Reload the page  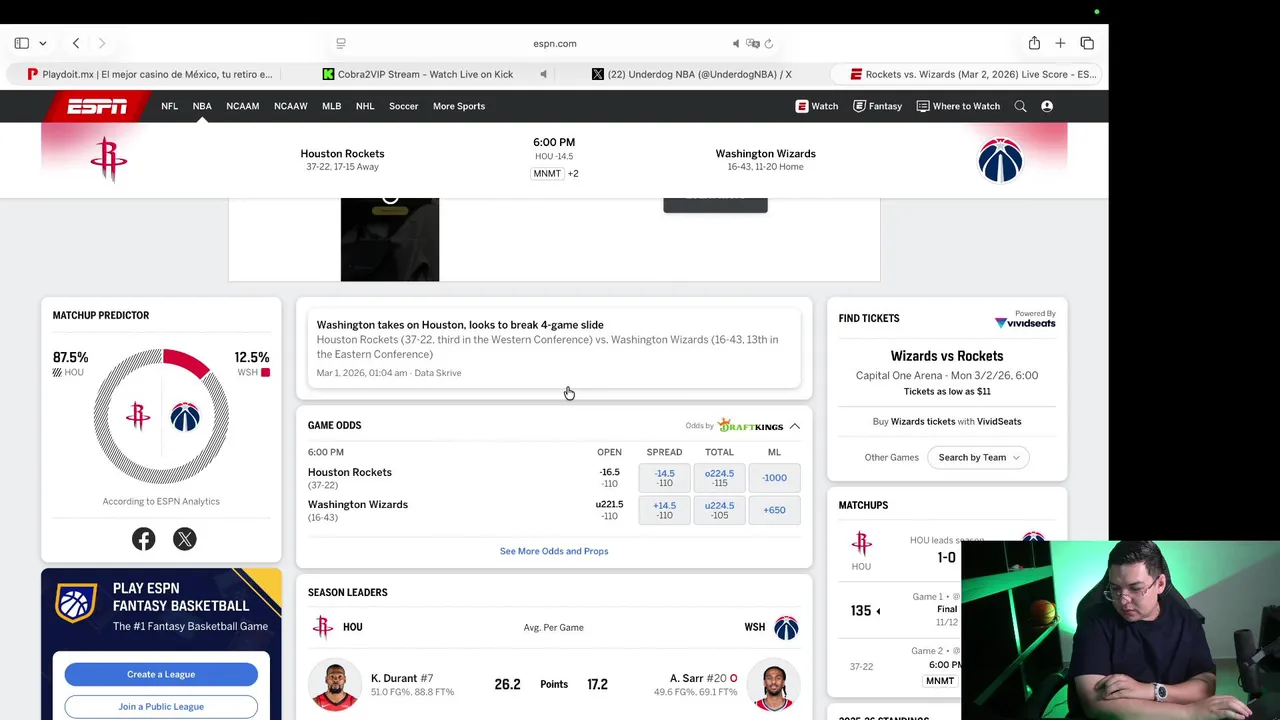point(768,43)
